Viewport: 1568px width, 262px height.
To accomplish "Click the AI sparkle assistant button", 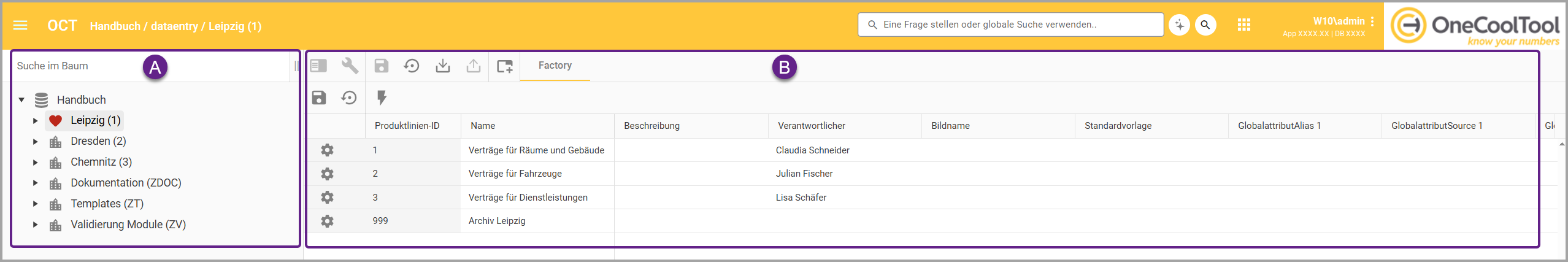I will click(x=1178, y=25).
